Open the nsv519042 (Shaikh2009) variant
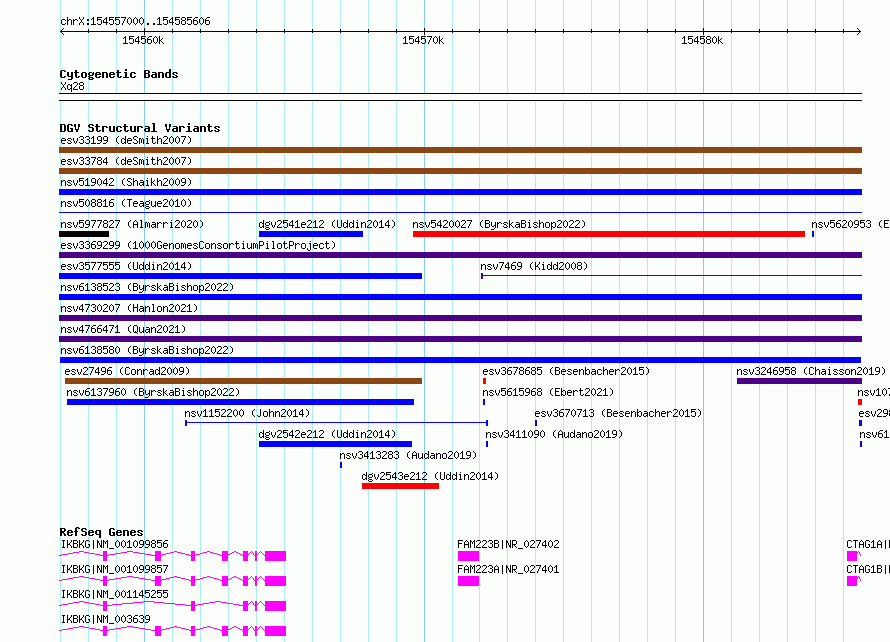The height and width of the screenshot is (642, 890). pyautogui.click(x=460, y=192)
